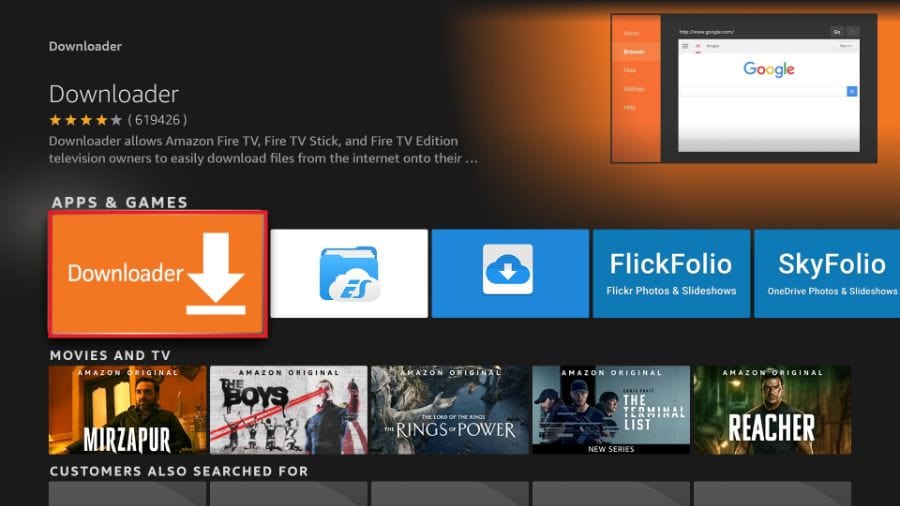Click the Downloader search term label
Viewport: 900px width, 506px height.
pos(85,46)
